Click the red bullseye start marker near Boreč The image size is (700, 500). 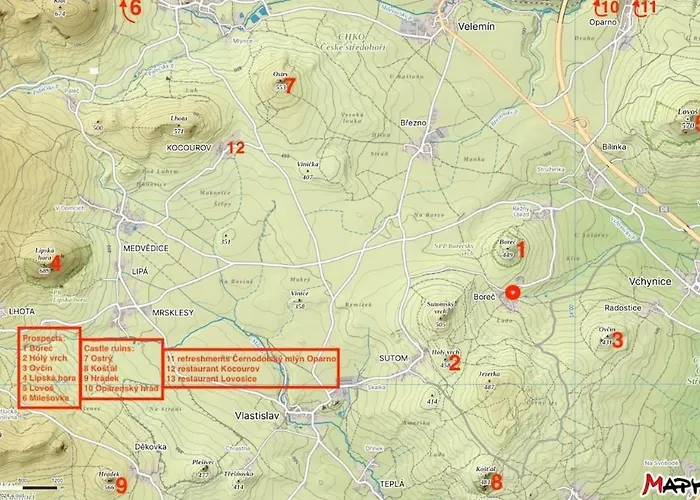(x=513, y=293)
